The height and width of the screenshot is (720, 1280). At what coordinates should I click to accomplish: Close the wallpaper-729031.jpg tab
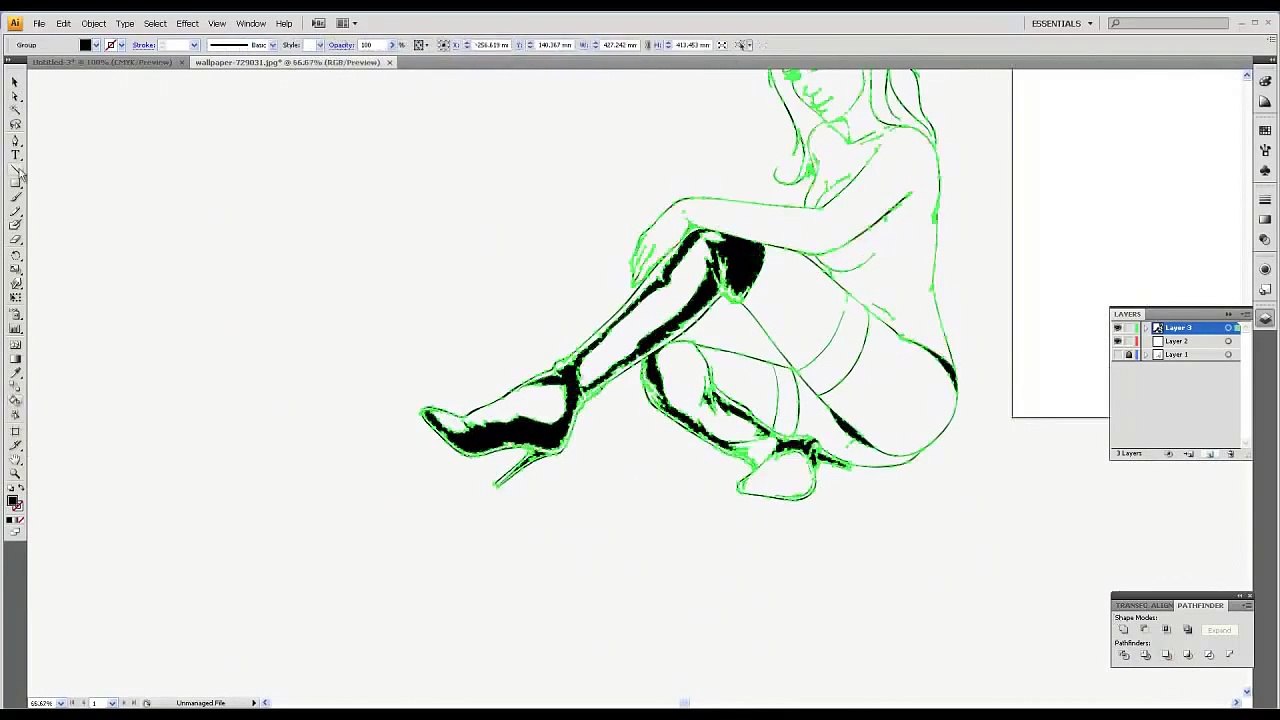[389, 62]
